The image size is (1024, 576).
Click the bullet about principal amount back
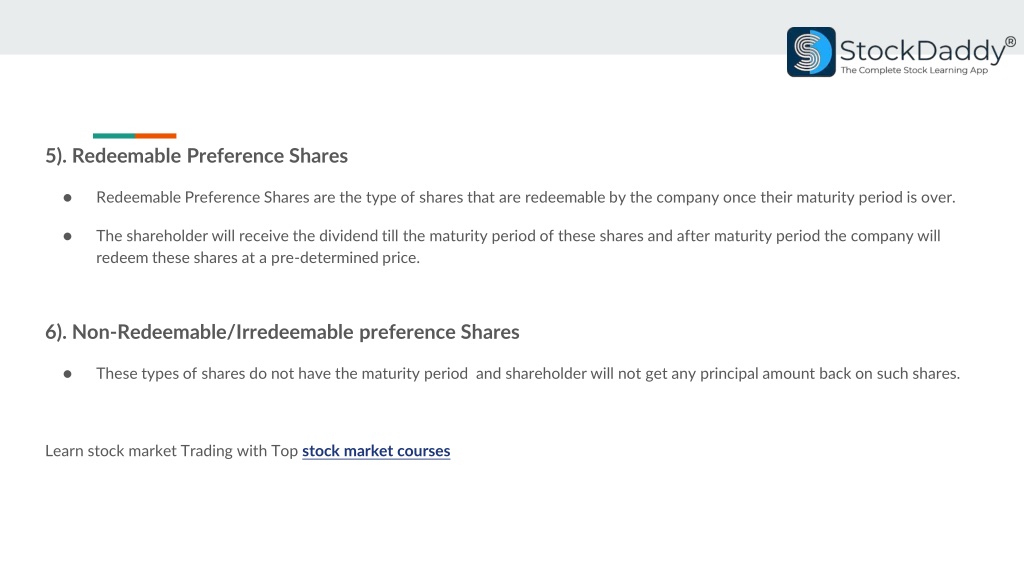528,374
